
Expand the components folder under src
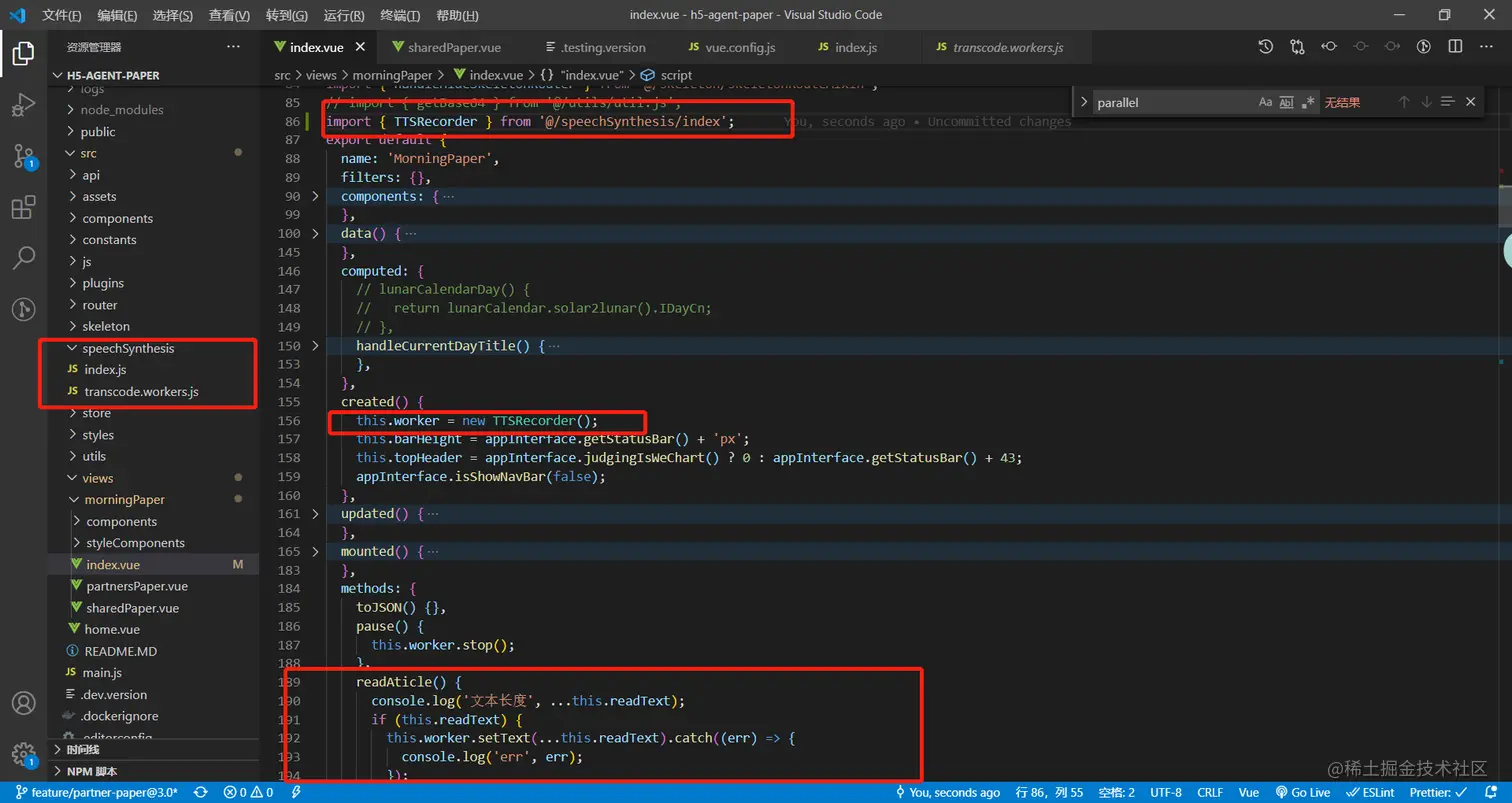(x=117, y=218)
